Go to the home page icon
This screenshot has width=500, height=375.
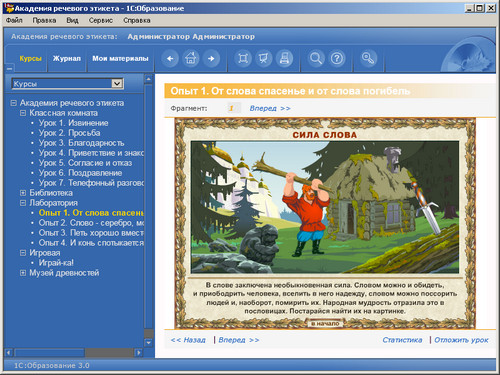(191, 59)
